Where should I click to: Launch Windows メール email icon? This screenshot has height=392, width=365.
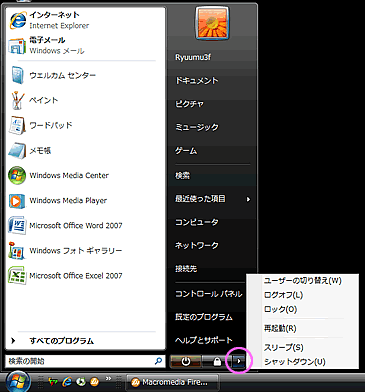pyautogui.click(x=17, y=46)
